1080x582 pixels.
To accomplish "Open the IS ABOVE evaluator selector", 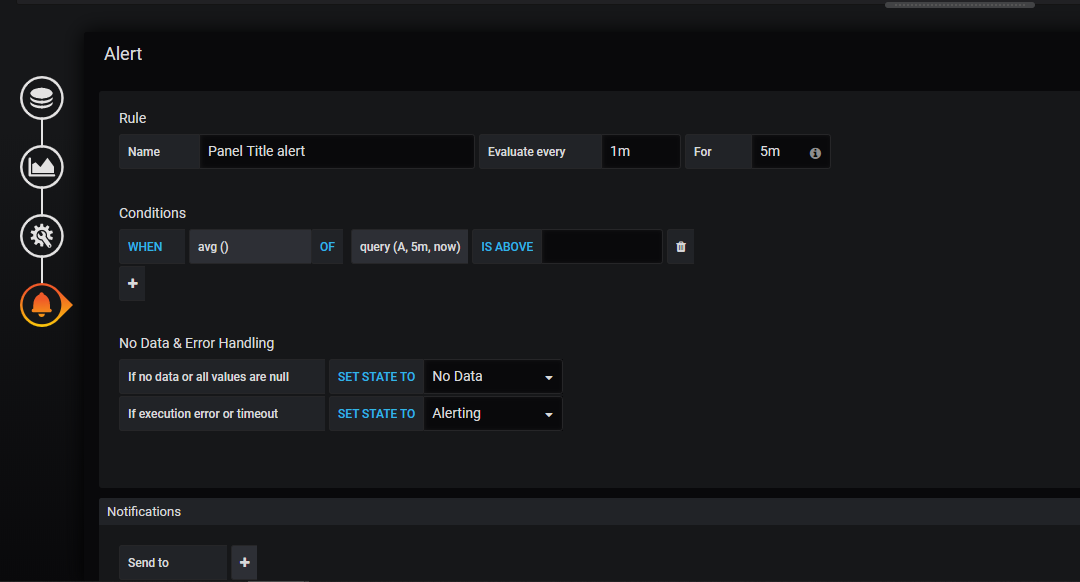I will [507, 247].
